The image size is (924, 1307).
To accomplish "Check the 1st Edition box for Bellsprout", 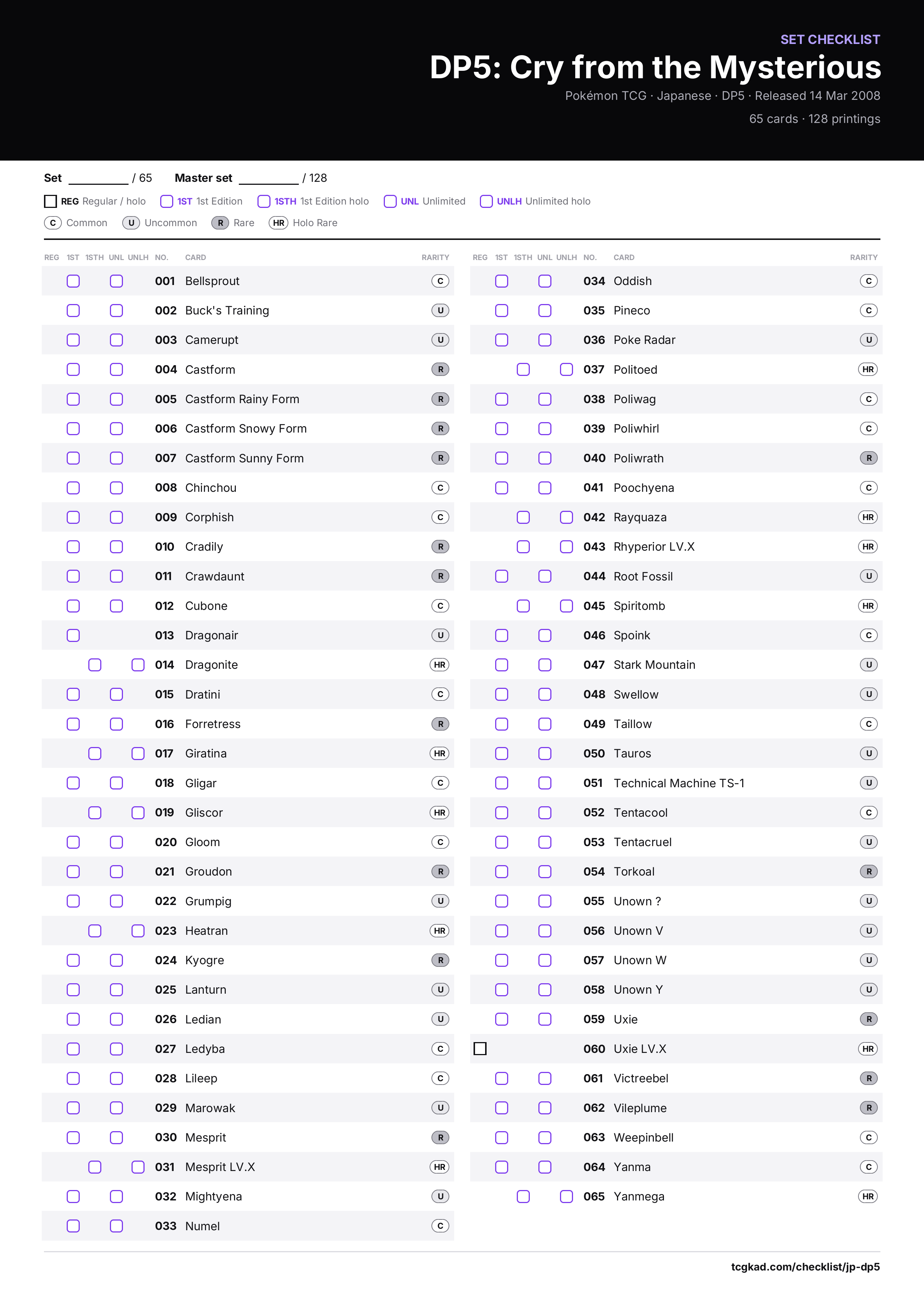I will click(x=73, y=281).
